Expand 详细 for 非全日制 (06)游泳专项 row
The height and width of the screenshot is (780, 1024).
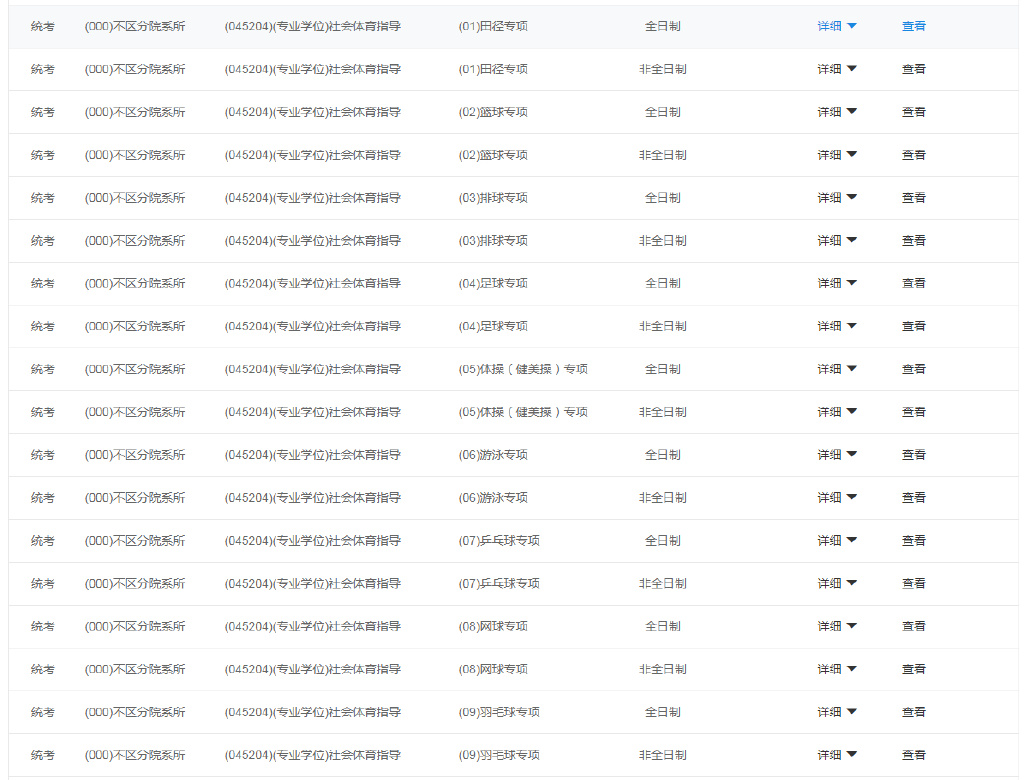click(x=837, y=498)
